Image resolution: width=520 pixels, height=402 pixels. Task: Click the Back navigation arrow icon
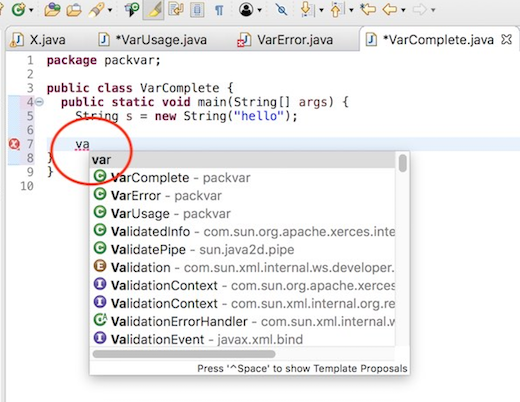390,10
